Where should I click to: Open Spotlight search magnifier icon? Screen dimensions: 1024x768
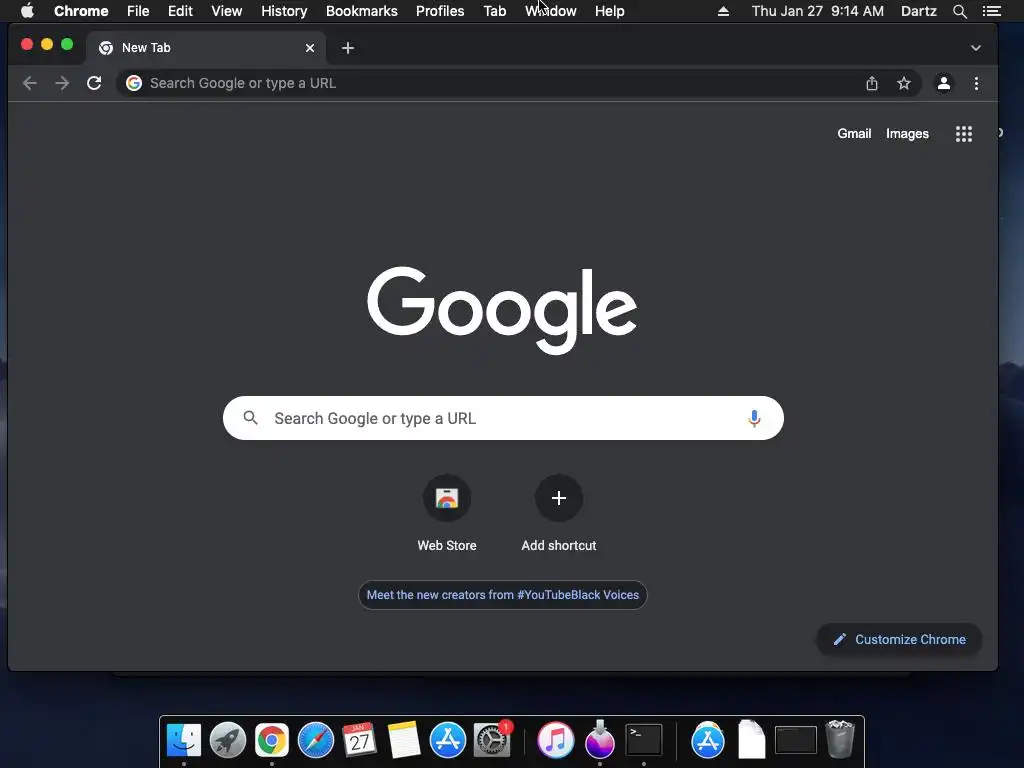coord(960,11)
